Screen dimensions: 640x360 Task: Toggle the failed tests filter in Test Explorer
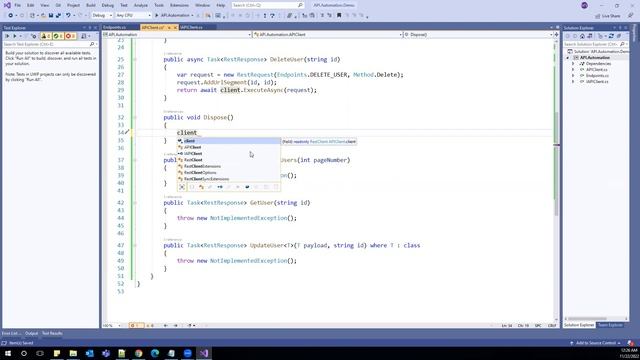(x=70, y=36)
